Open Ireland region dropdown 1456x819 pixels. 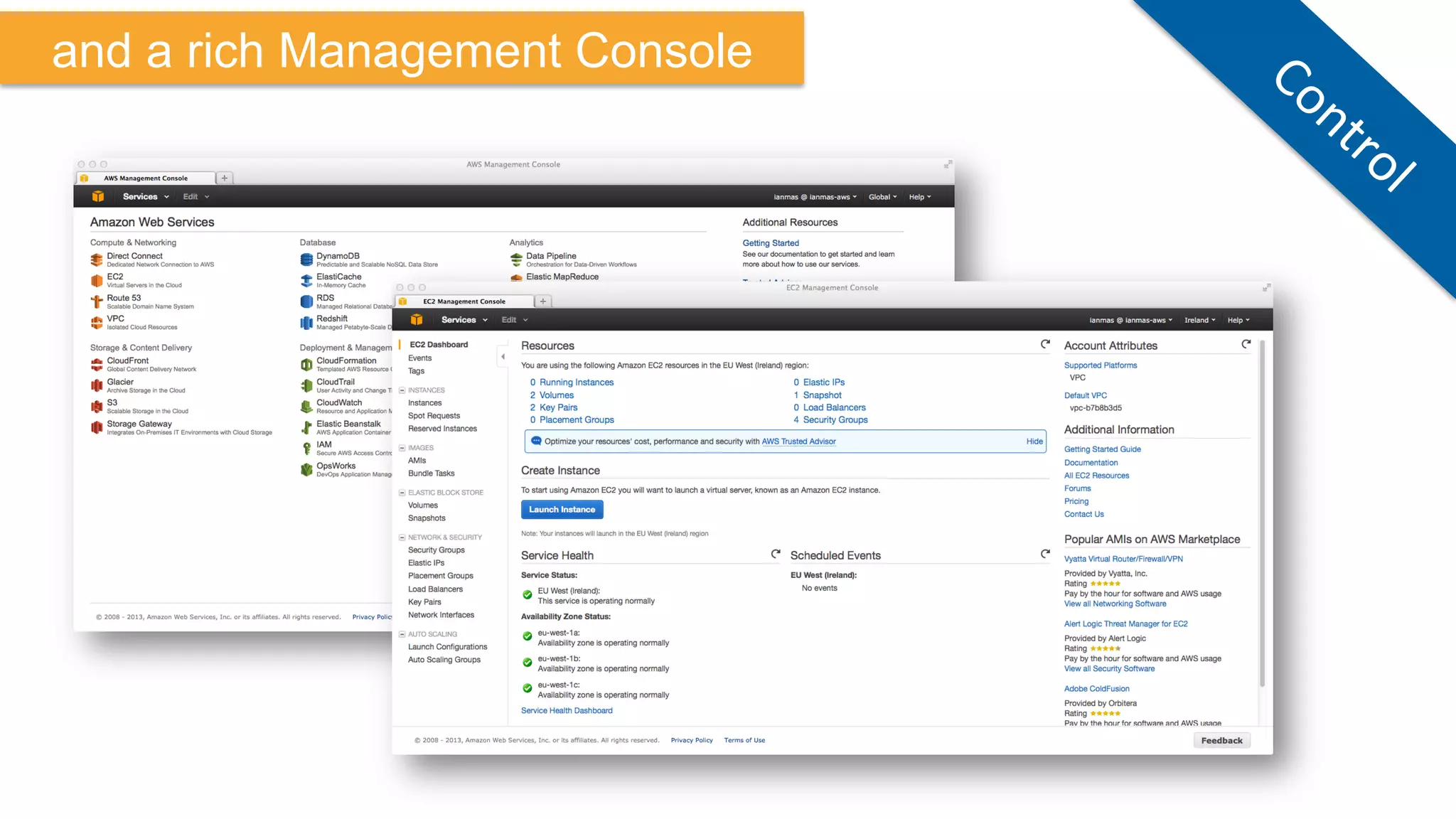click(1200, 320)
